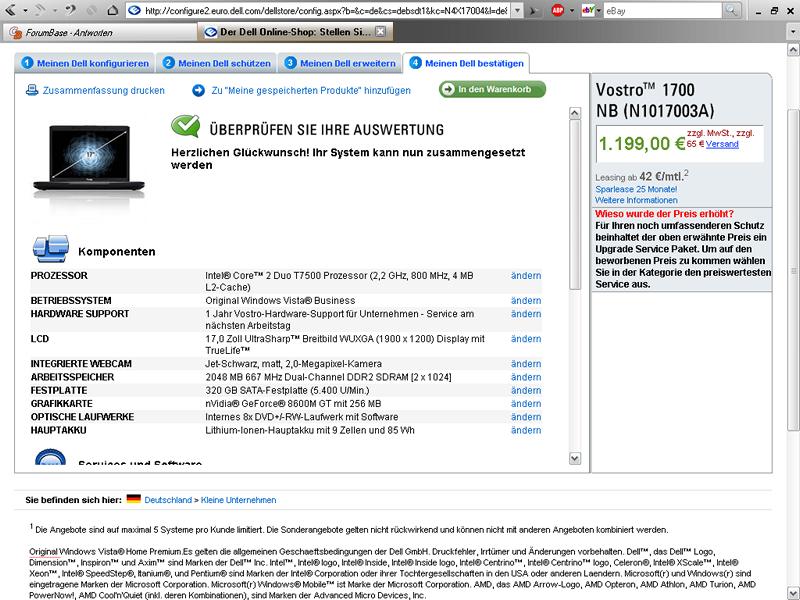Screen dimensions: 800x600
Task: Click the 1.199,00 € price text
Action: 641,144
